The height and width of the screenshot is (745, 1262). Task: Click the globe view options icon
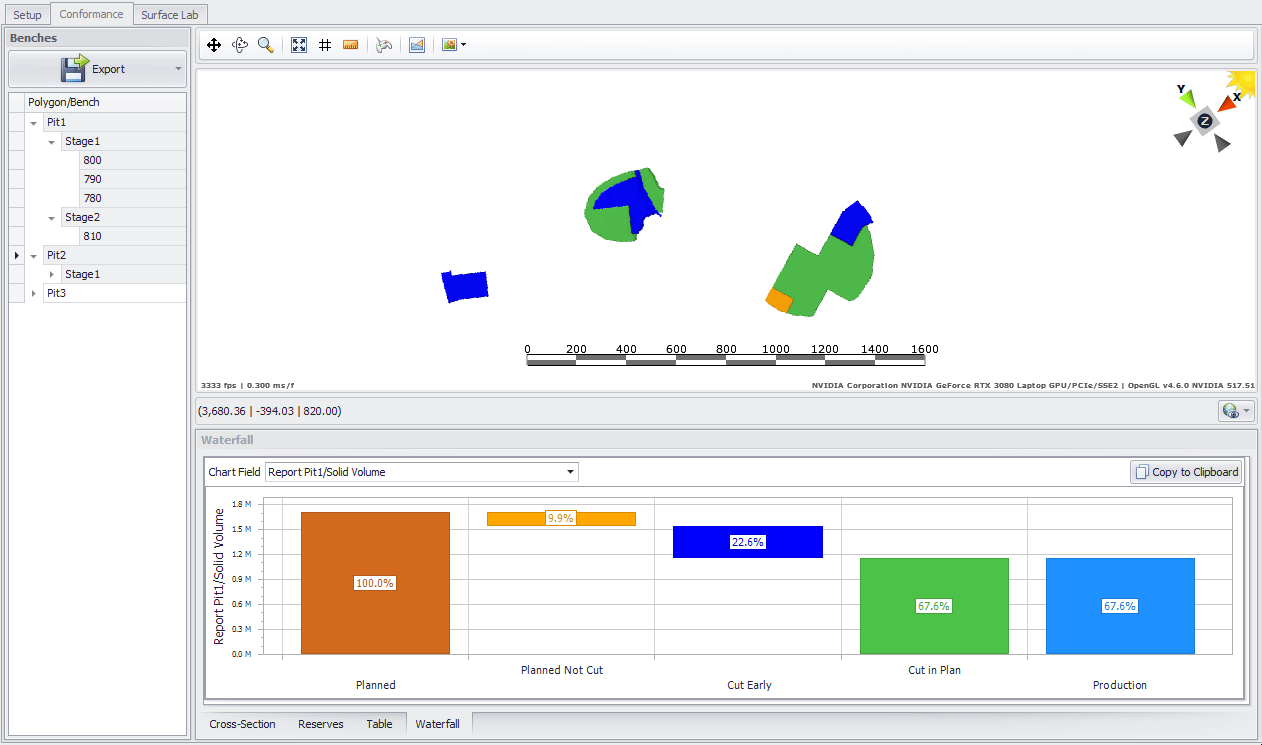tap(1230, 411)
